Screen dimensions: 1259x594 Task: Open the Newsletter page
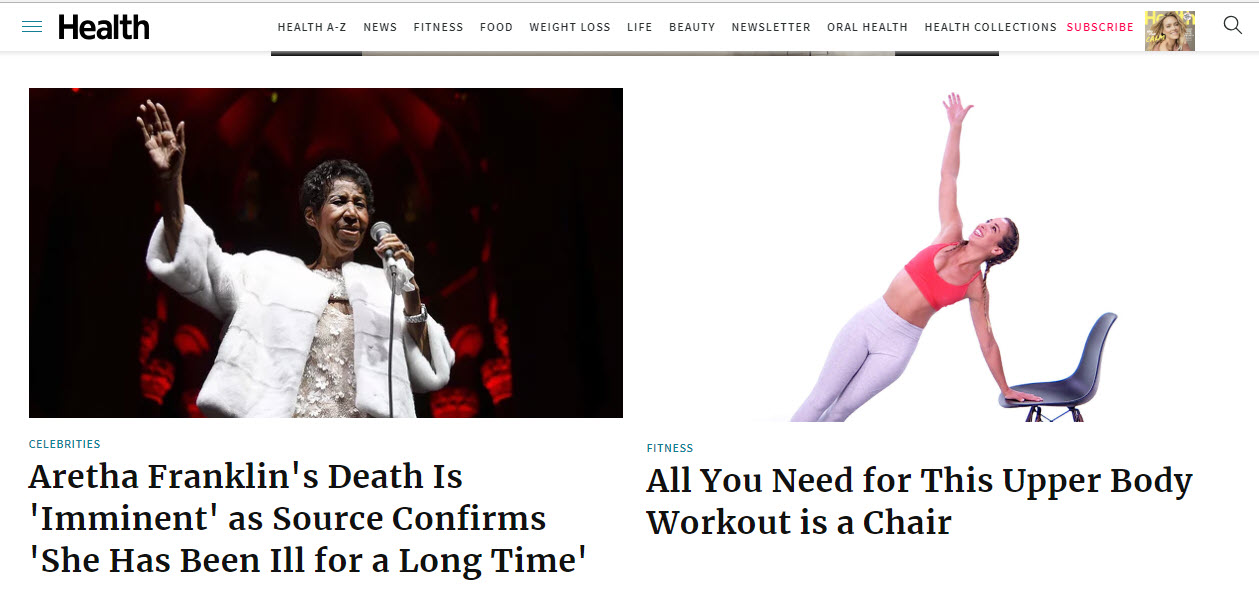771,27
